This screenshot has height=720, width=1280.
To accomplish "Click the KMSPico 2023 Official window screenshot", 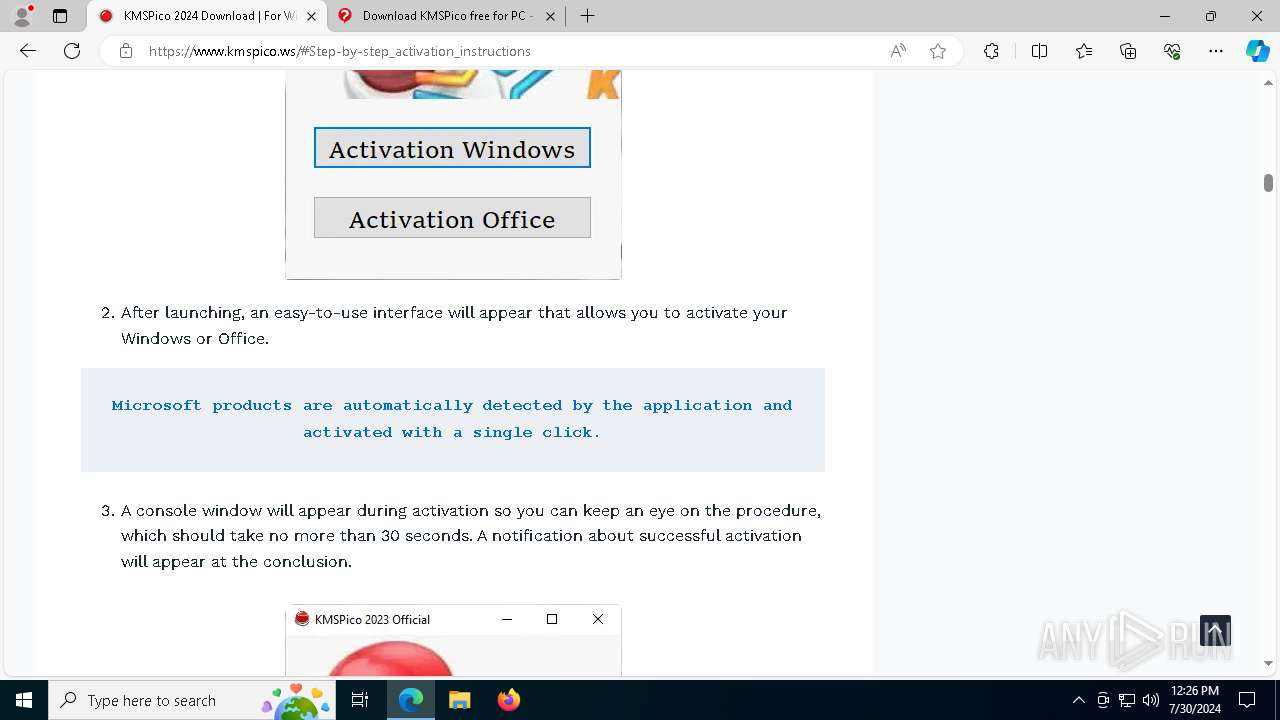I will point(453,640).
